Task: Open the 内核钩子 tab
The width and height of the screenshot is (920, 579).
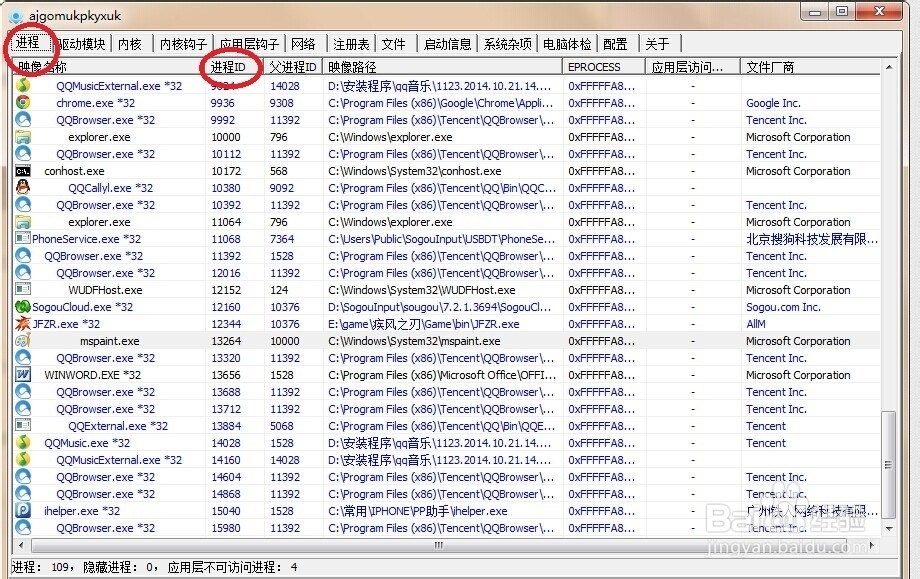Action: [183, 44]
